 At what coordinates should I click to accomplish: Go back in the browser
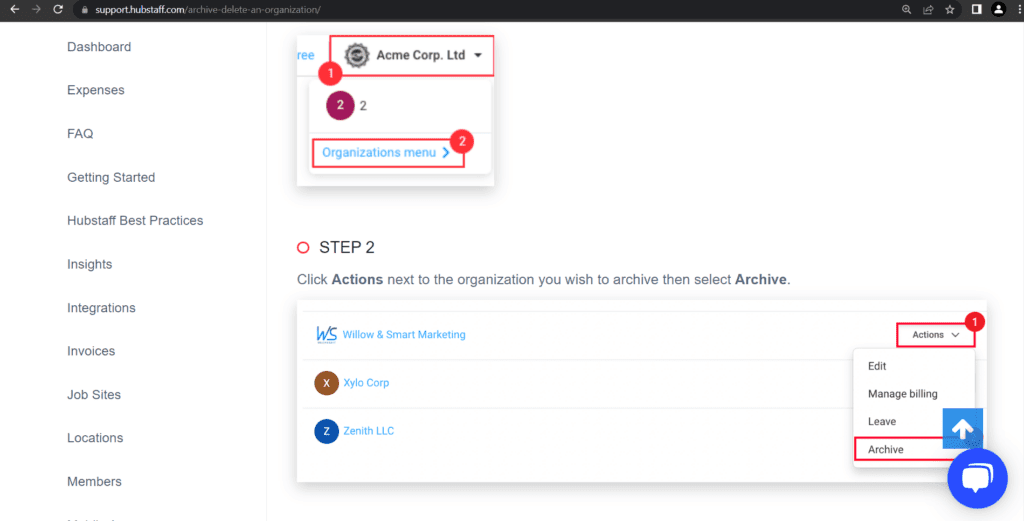tap(14, 10)
